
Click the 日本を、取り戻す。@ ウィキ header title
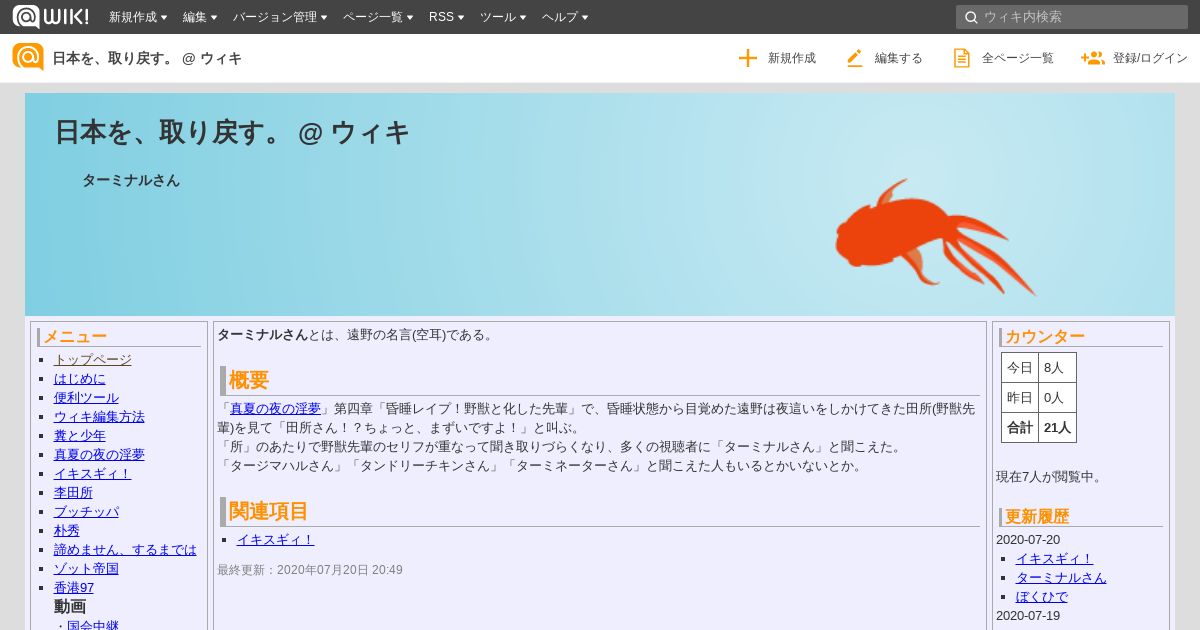click(x=147, y=58)
